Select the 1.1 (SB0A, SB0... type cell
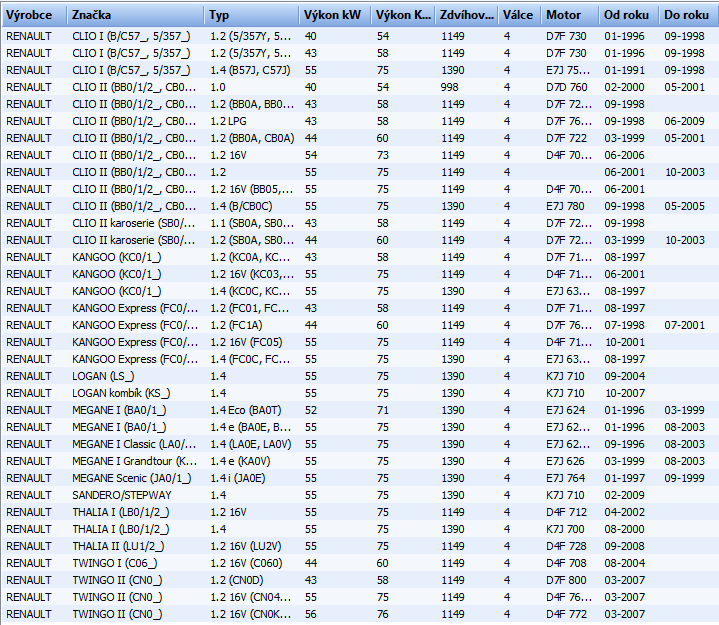The image size is (719, 625). [252, 223]
